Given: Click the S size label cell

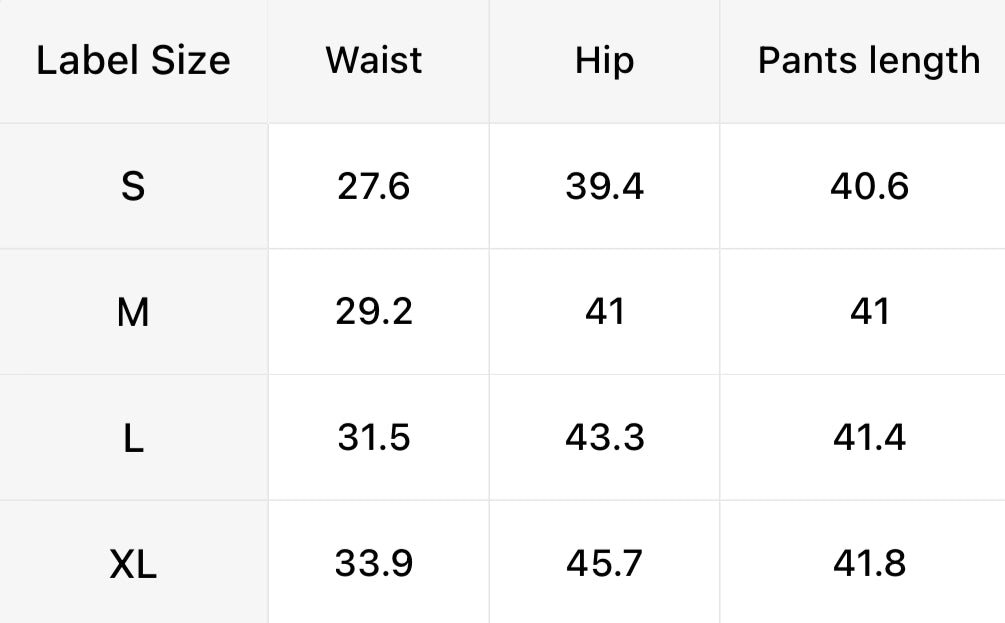Looking at the screenshot, I should coord(133,187).
